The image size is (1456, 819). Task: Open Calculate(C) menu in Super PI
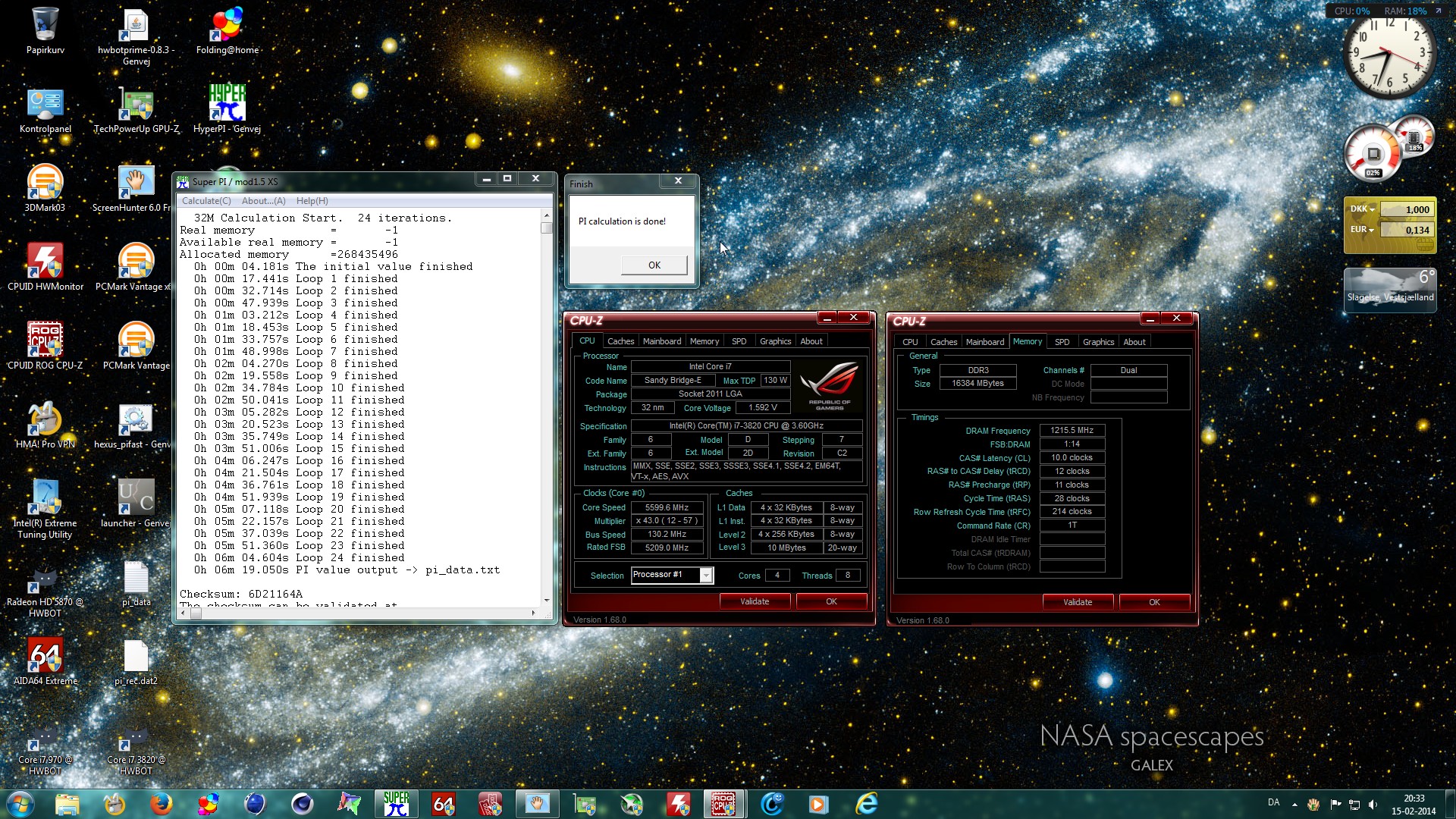pyautogui.click(x=206, y=201)
